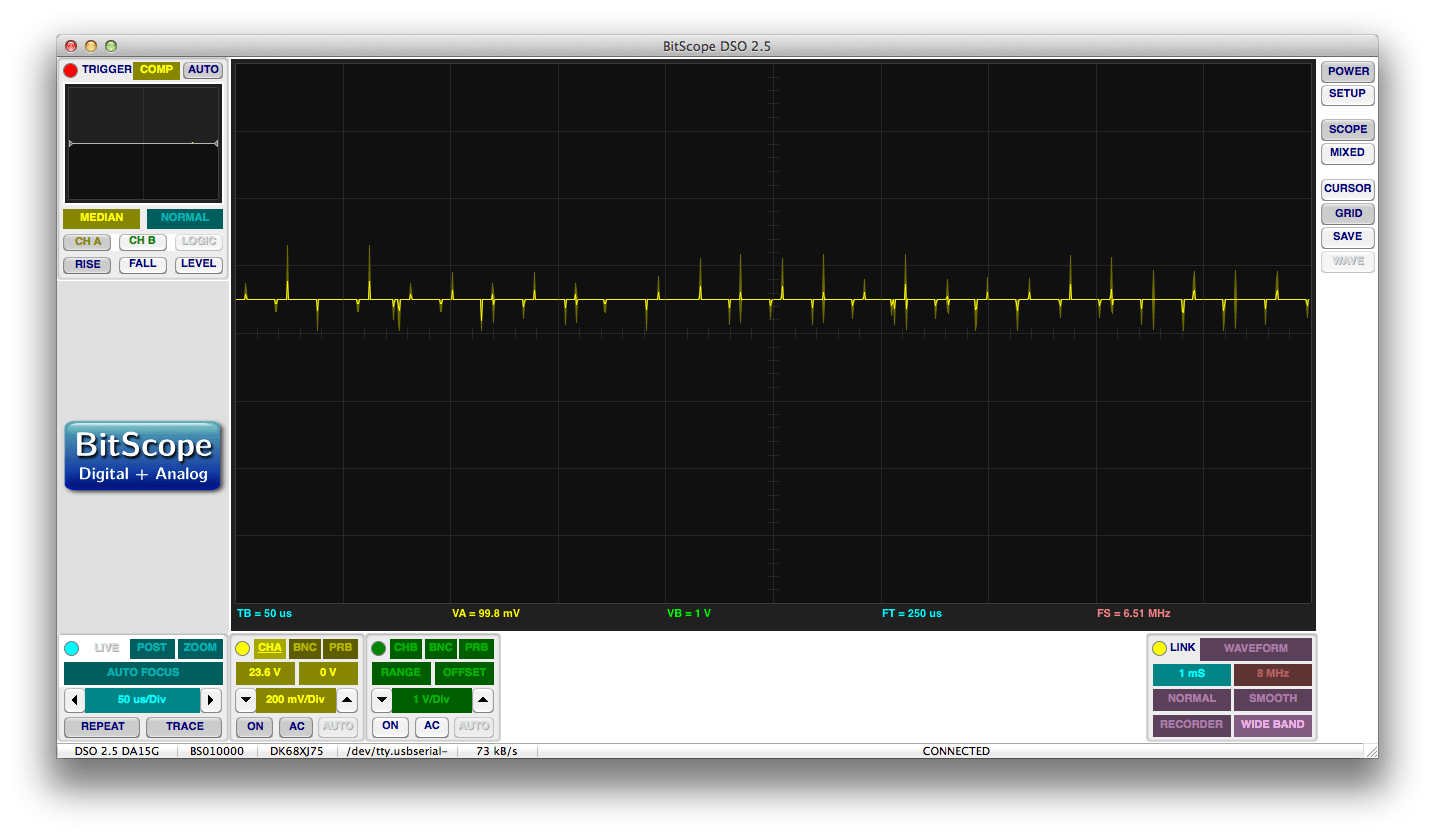The image size is (1435, 837).
Task: Click down arrow beside 1 V/Div
Action: click(x=381, y=700)
